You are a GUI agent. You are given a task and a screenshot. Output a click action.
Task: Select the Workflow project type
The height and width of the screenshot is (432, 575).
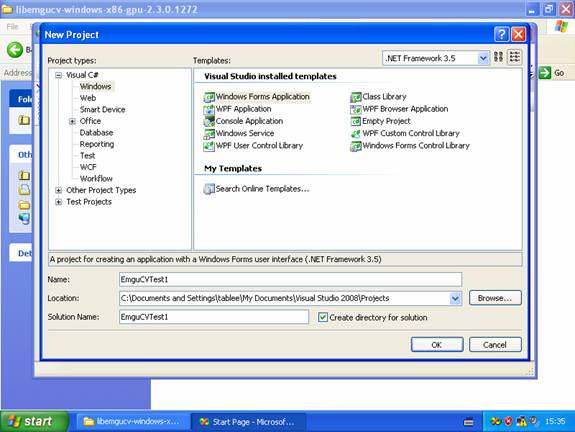point(96,179)
